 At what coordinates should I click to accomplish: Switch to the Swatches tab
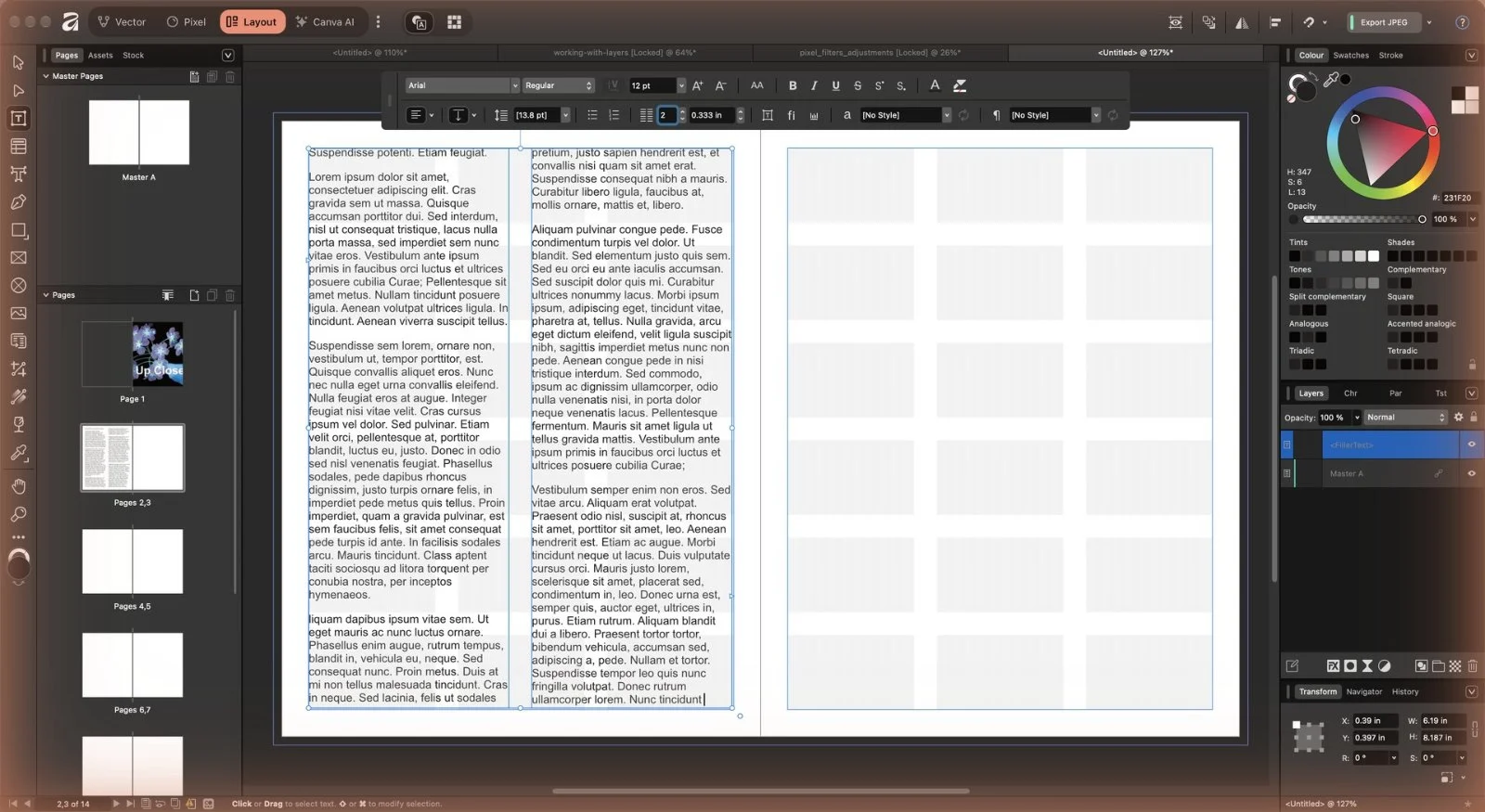coord(1350,56)
